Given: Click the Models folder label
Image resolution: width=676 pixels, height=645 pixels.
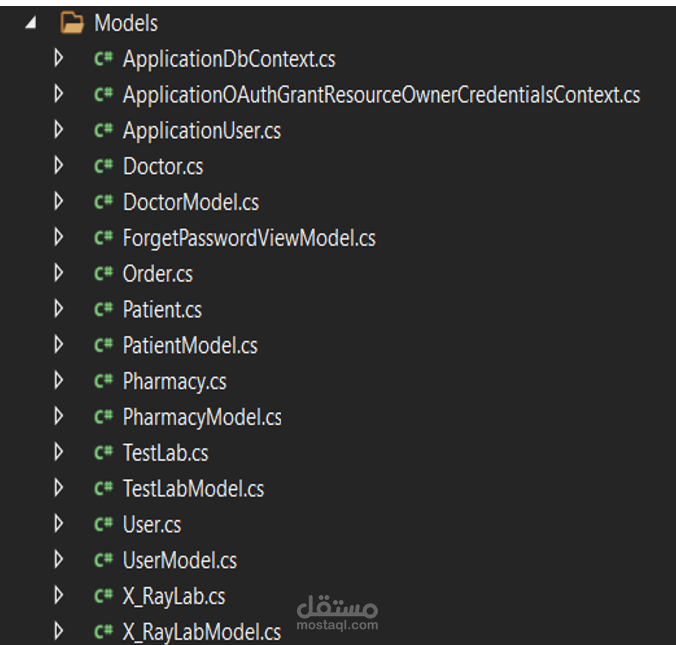Looking at the screenshot, I should [x=126, y=23].
